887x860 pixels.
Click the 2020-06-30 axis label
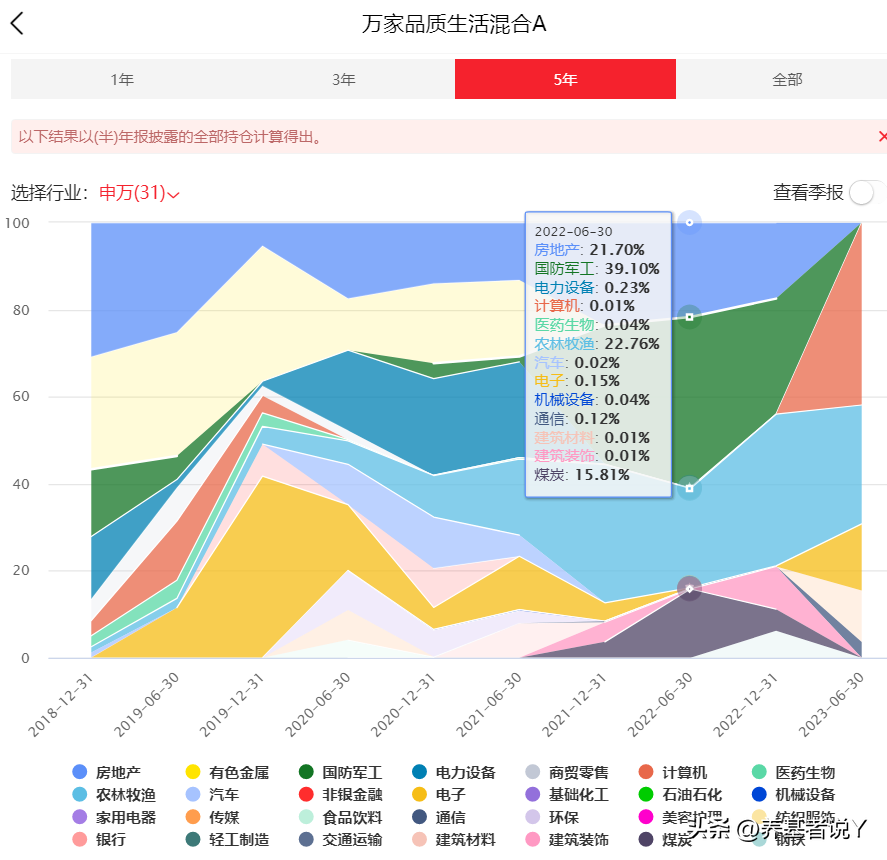pos(317,705)
